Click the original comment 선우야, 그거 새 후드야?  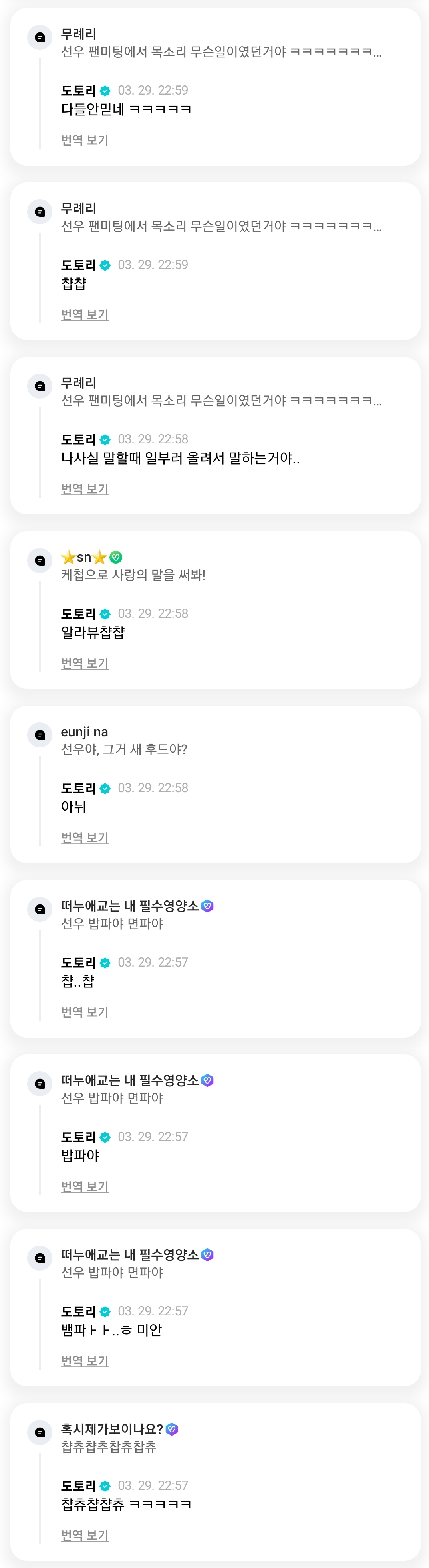click(x=124, y=749)
